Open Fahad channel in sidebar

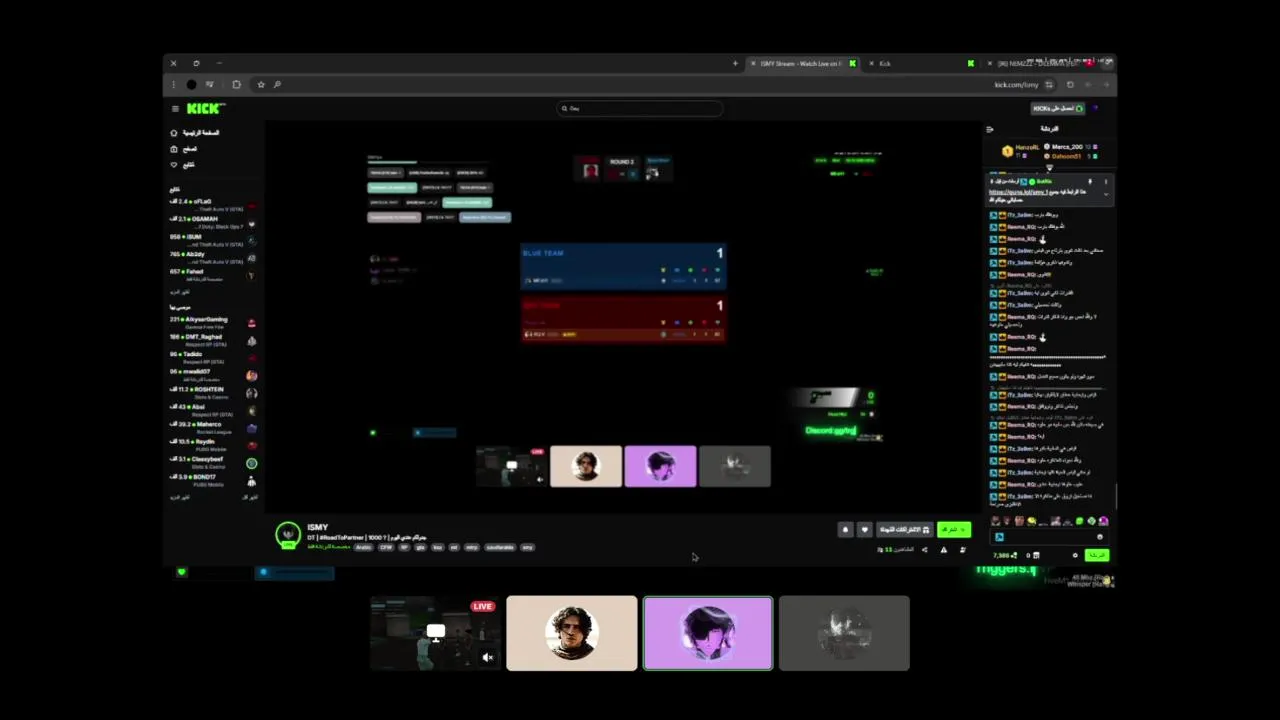click(212, 274)
